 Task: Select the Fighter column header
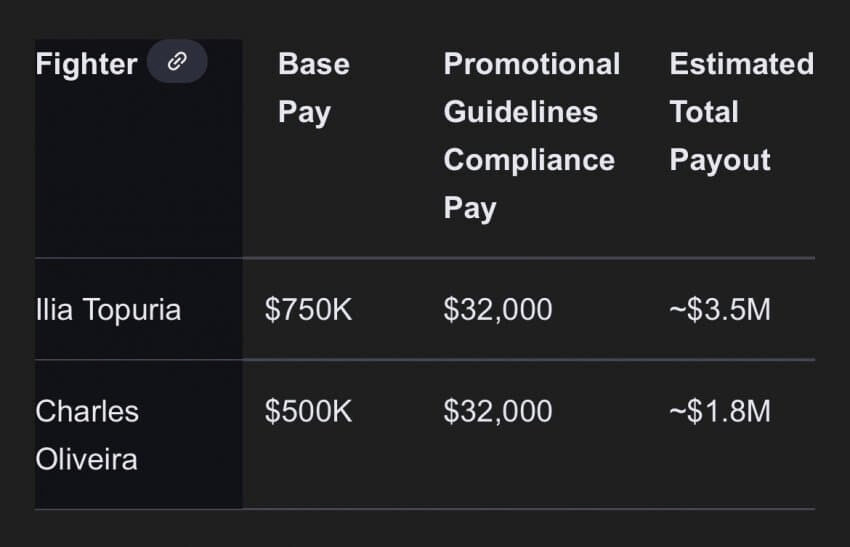tap(86, 64)
